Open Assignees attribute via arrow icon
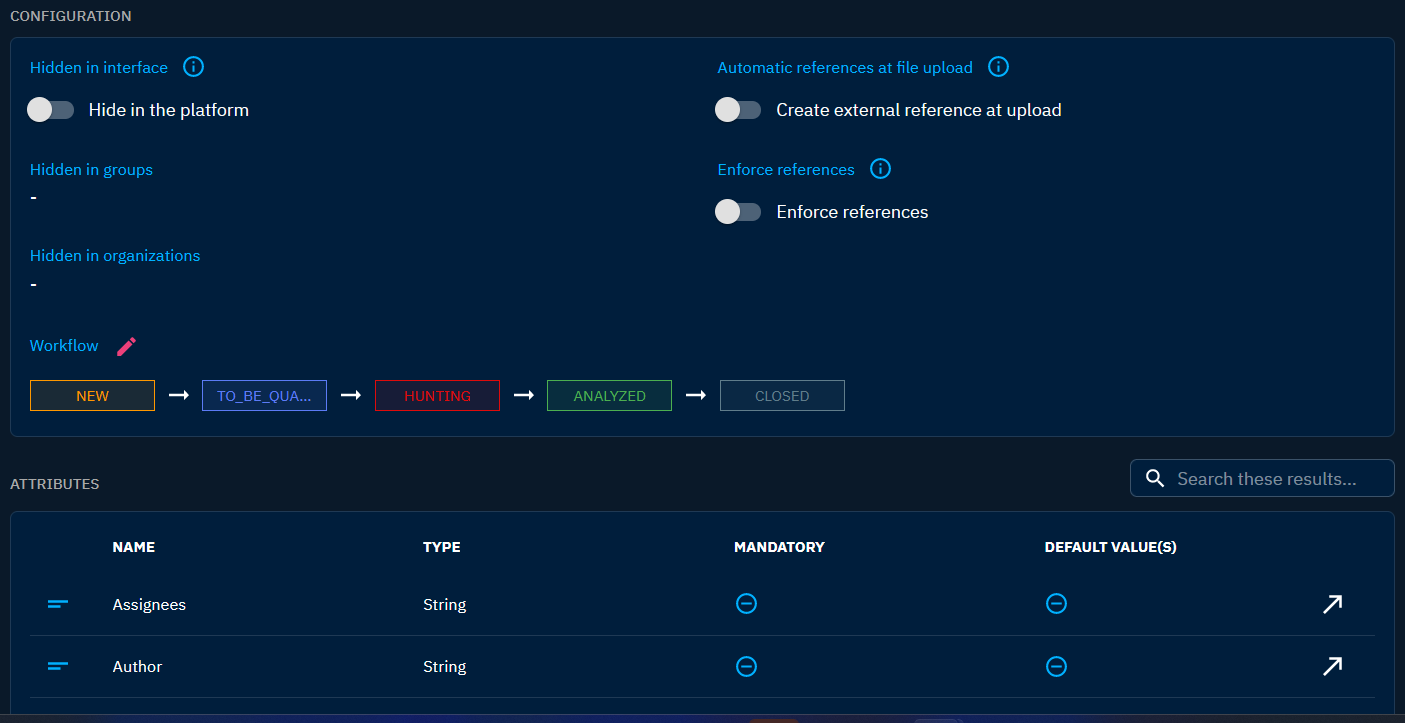Viewport: 1405px width, 723px height. click(1332, 604)
